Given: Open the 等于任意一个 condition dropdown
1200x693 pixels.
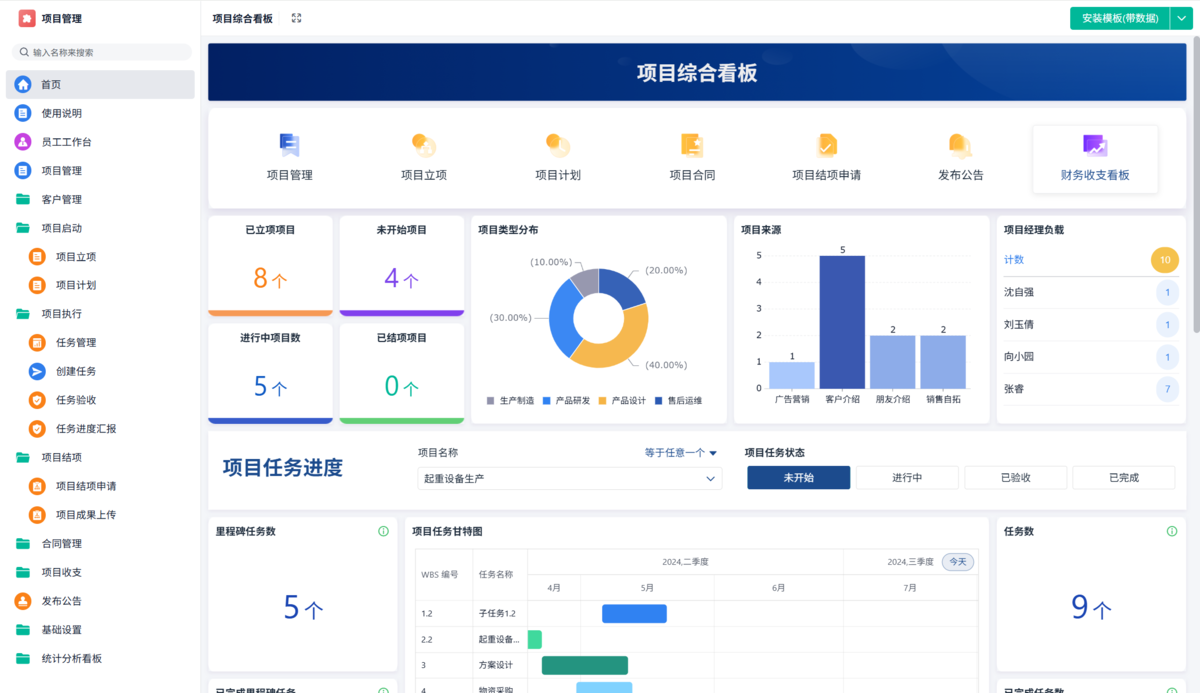Looking at the screenshot, I should [681, 453].
